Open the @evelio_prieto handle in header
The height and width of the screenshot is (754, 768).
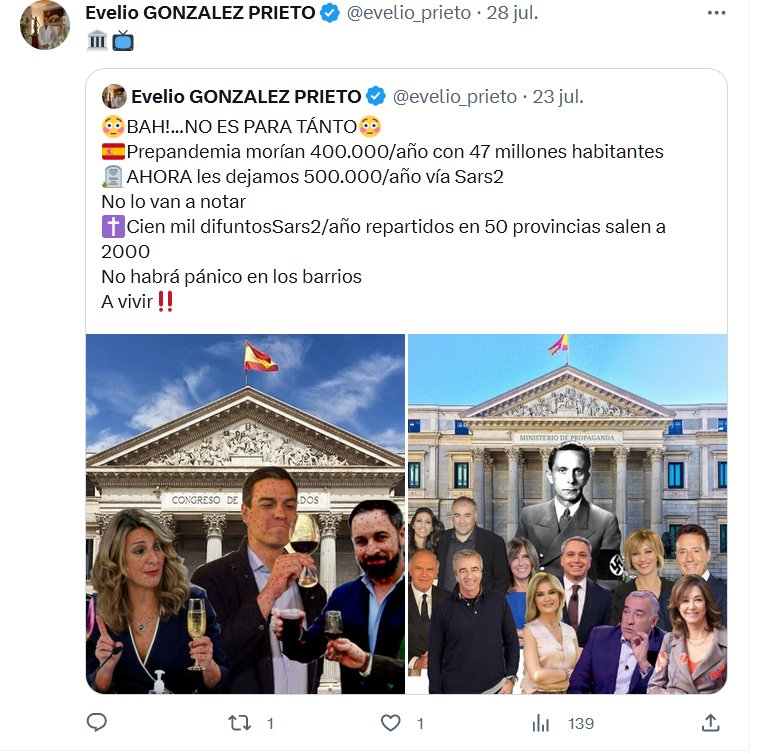(409, 14)
